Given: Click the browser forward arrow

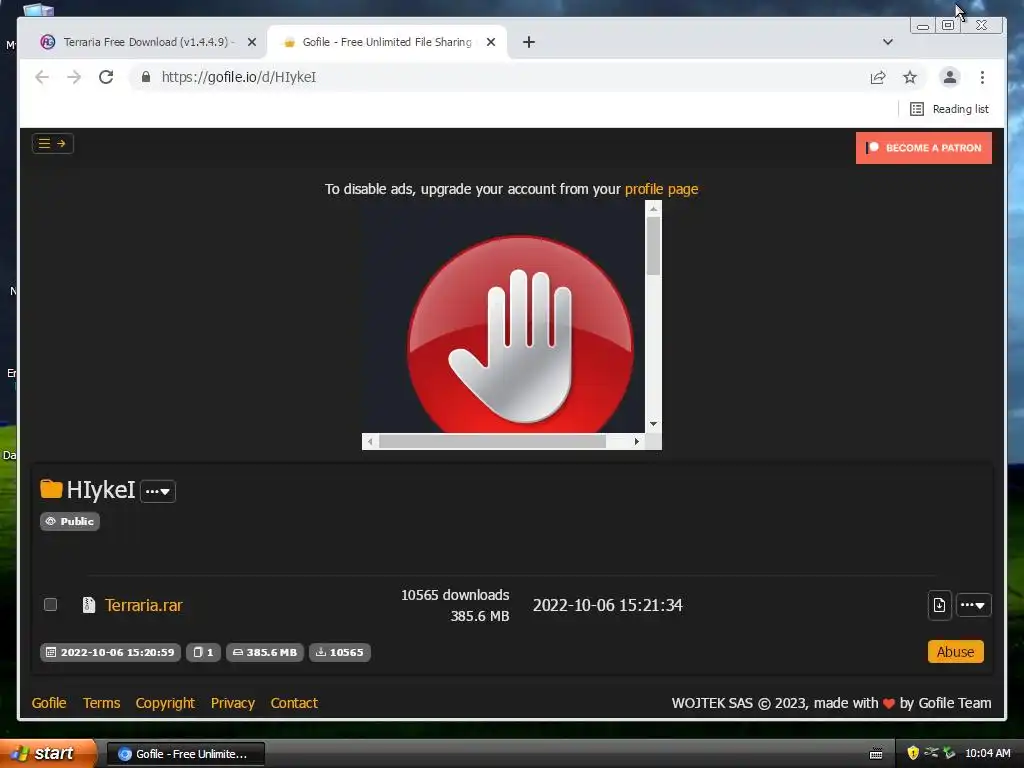Looking at the screenshot, I should 74,77.
